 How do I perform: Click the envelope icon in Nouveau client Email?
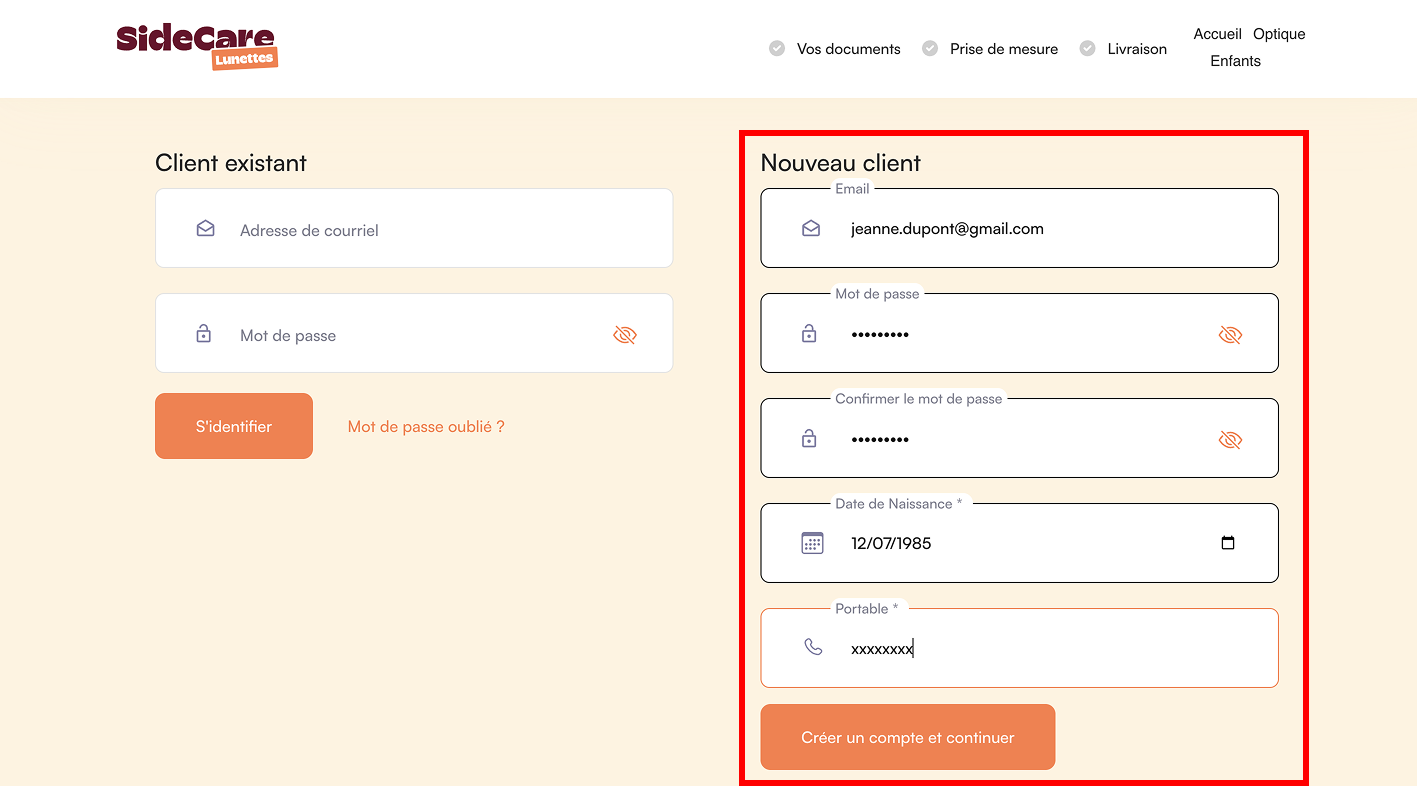[811, 229]
